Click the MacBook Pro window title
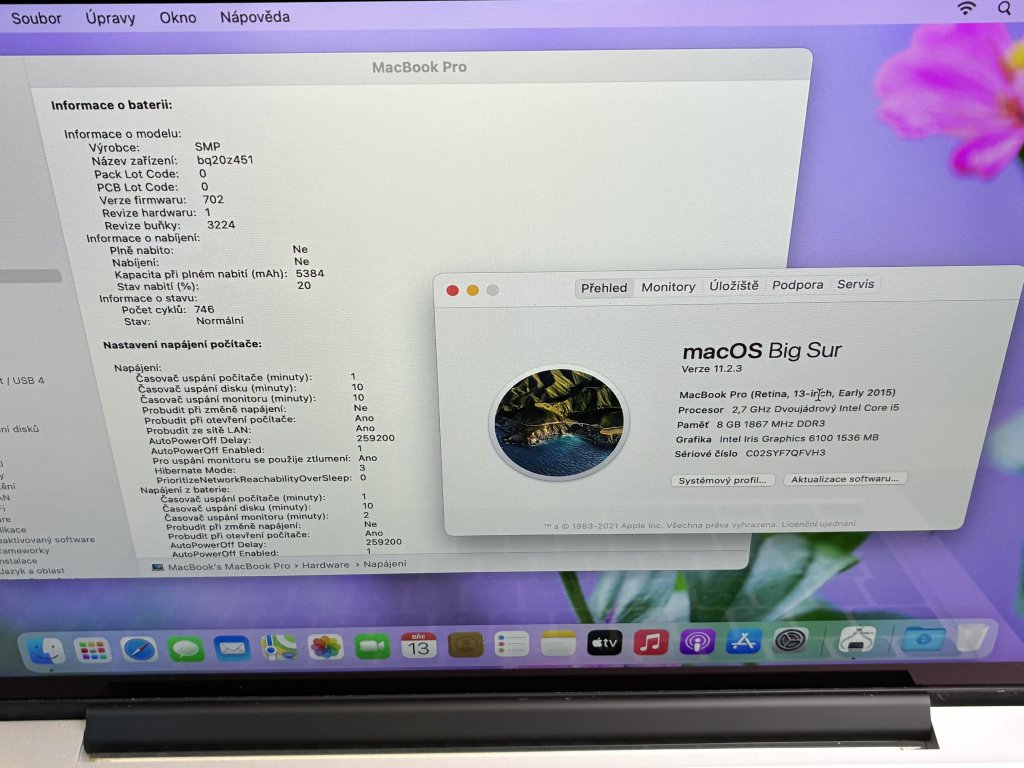 419,67
